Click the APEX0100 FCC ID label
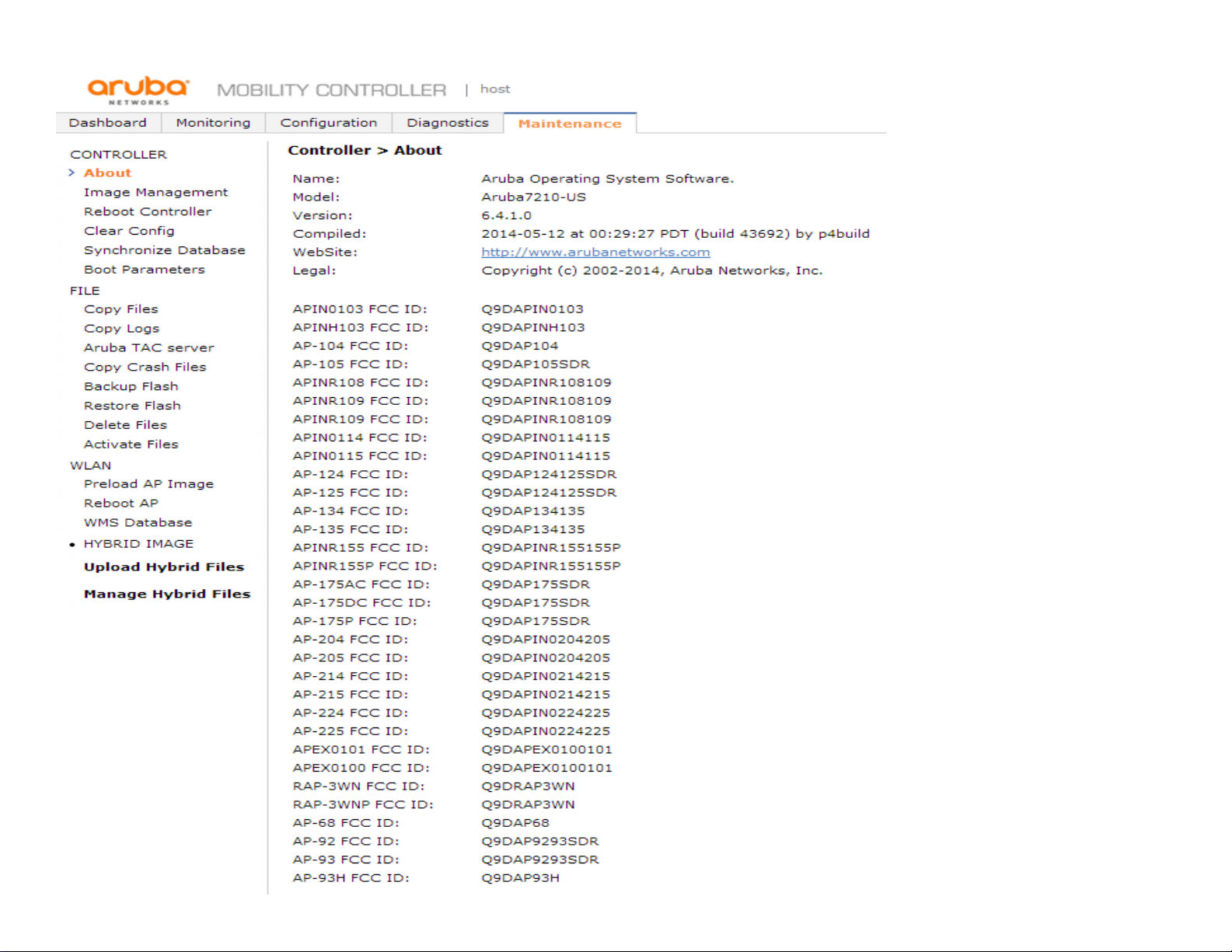Screen dimensions: 1232x952 pyautogui.click(x=361, y=768)
